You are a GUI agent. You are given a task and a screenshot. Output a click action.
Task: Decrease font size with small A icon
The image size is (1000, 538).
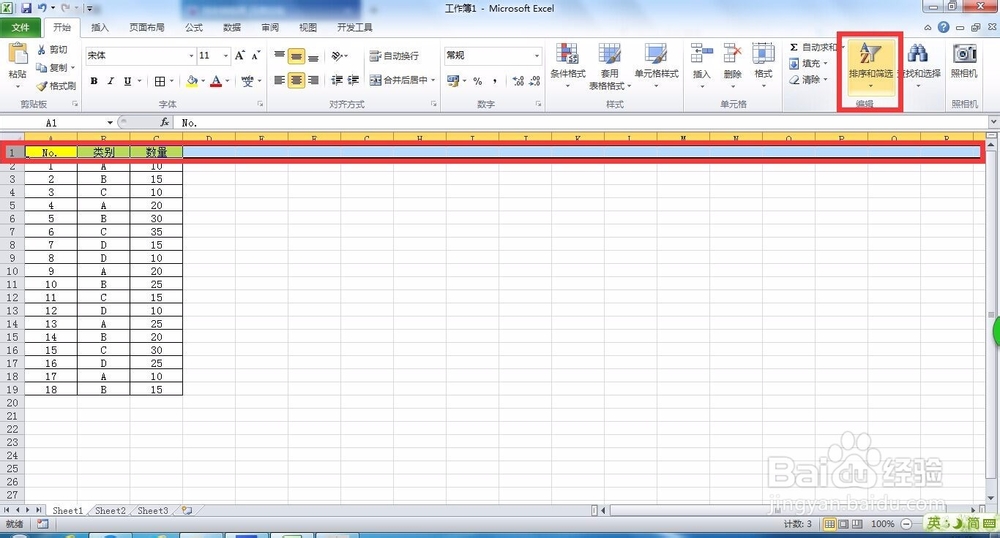click(255, 55)
